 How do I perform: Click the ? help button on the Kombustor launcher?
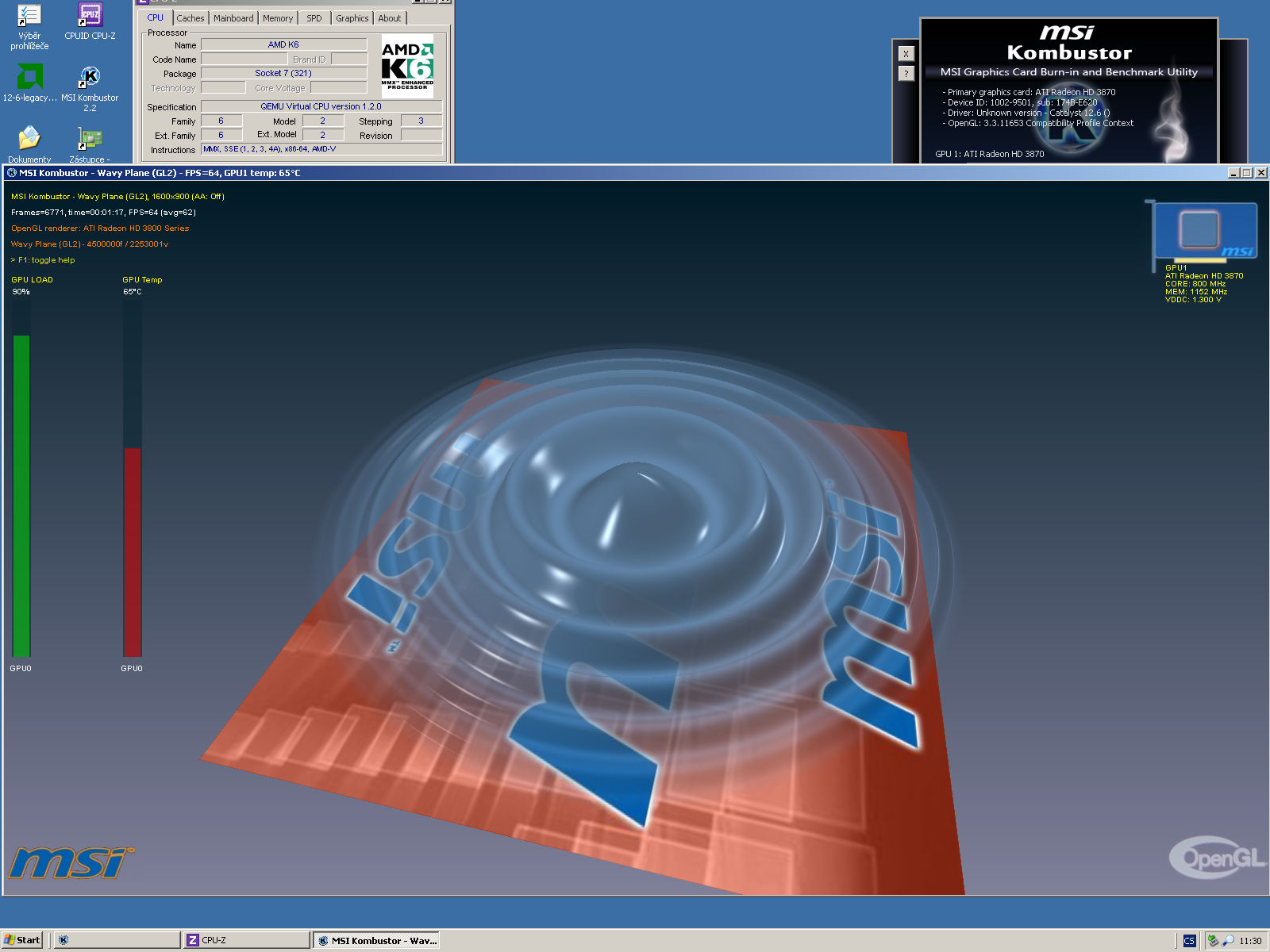(906, 74)
